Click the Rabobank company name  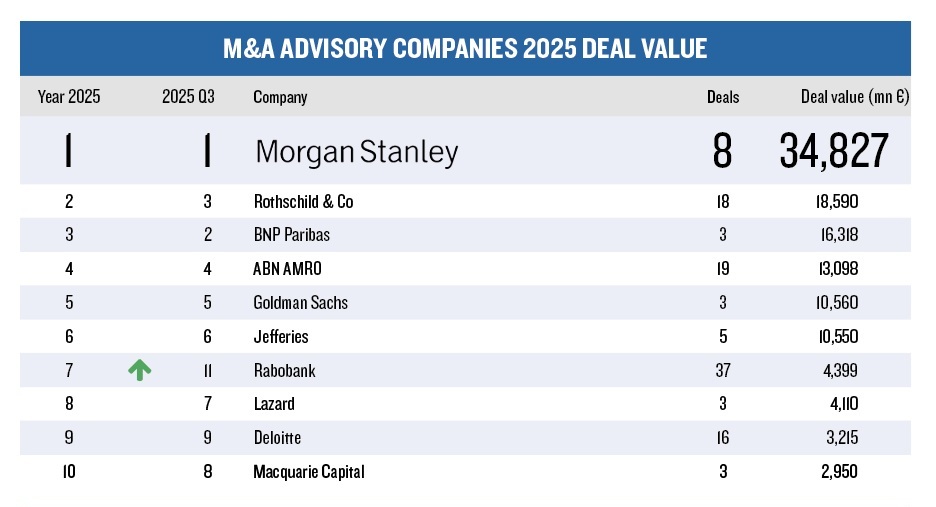coord(284,370)
